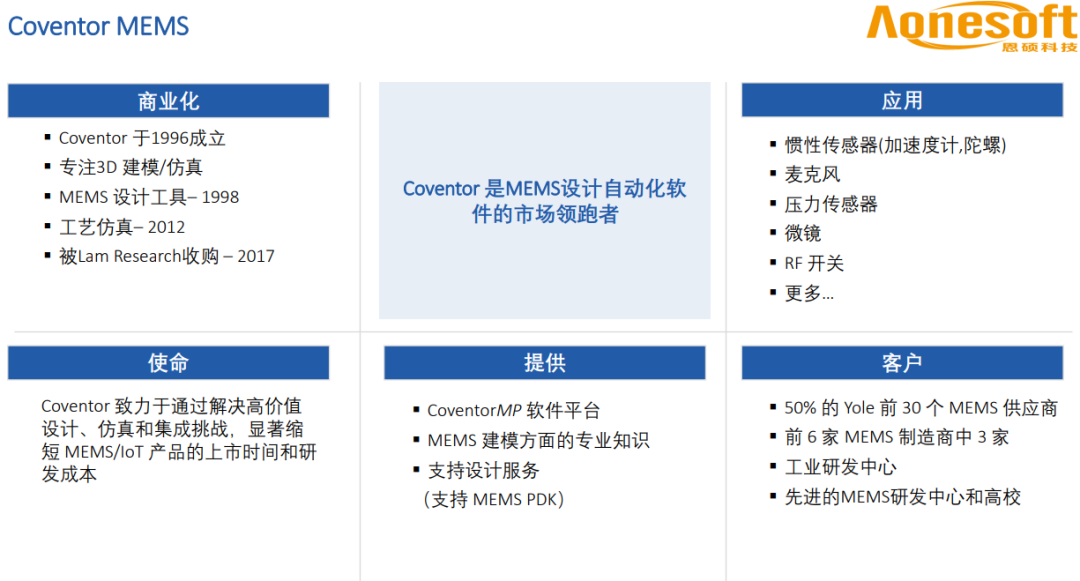Click the 客户 header box
1080x581 pixels.
902,363
